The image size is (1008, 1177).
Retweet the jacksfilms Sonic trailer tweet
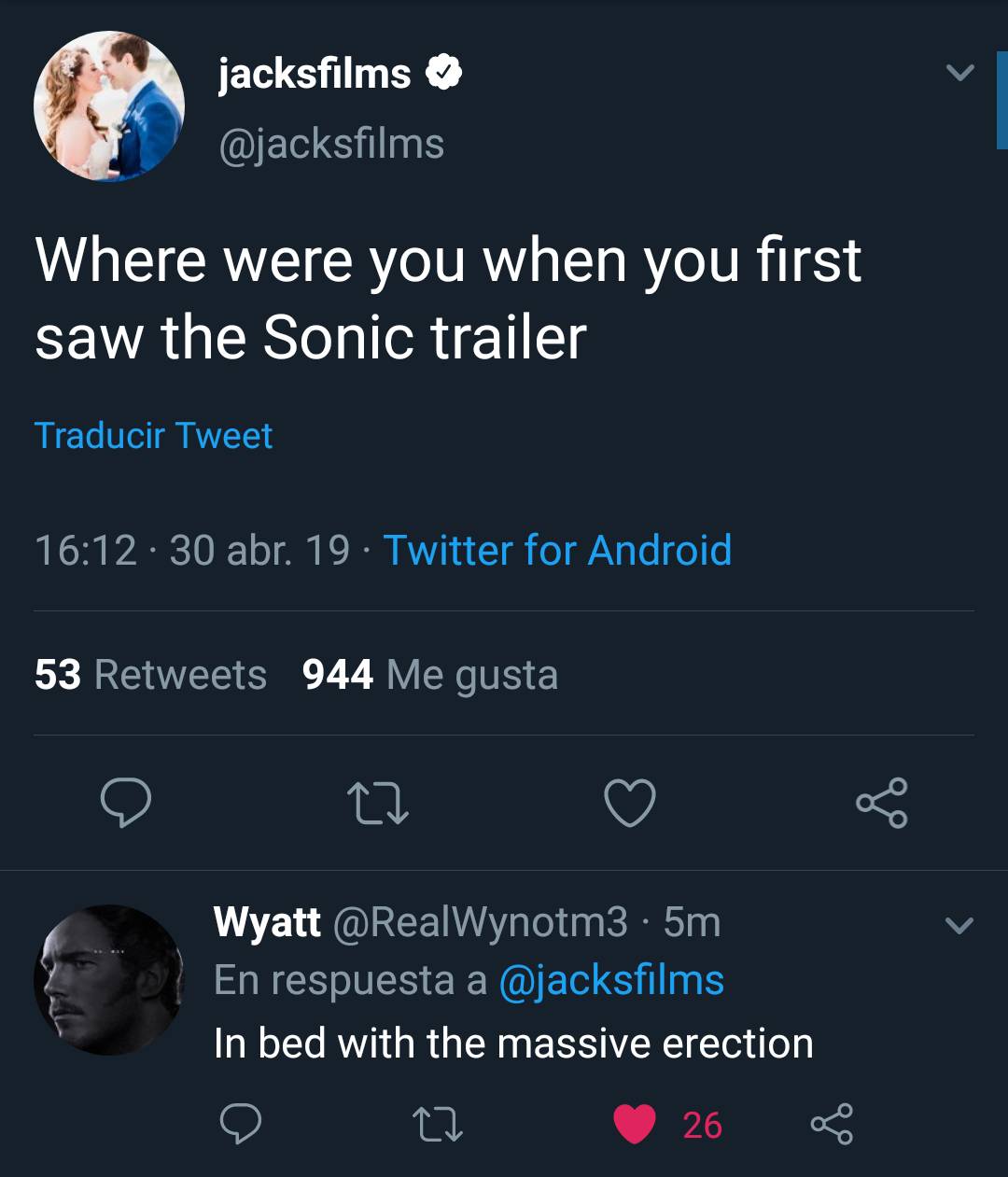click(377, 804)
